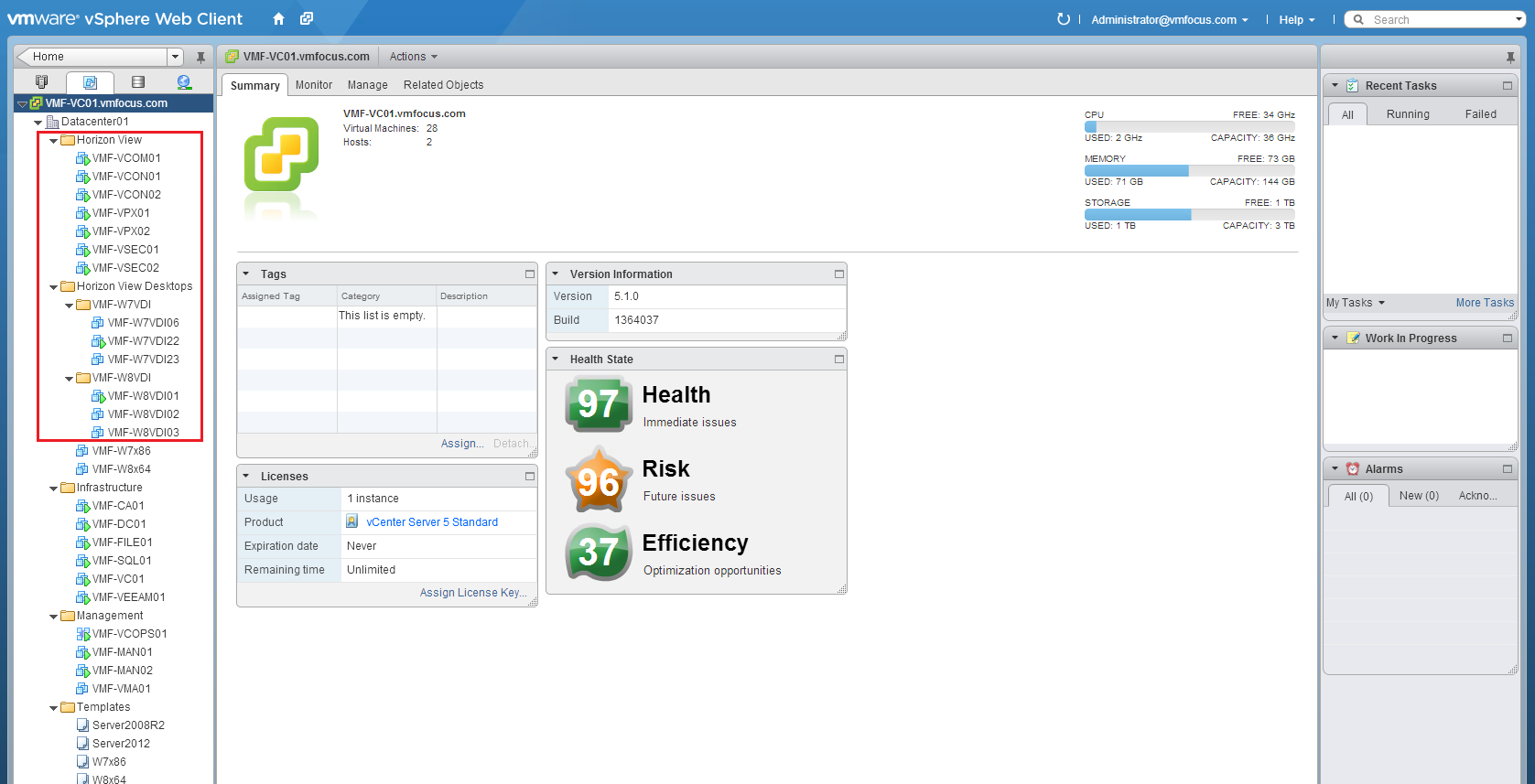1535x784 pixels.
Task: Collapse the Horizon View folder
Action: 54,141
